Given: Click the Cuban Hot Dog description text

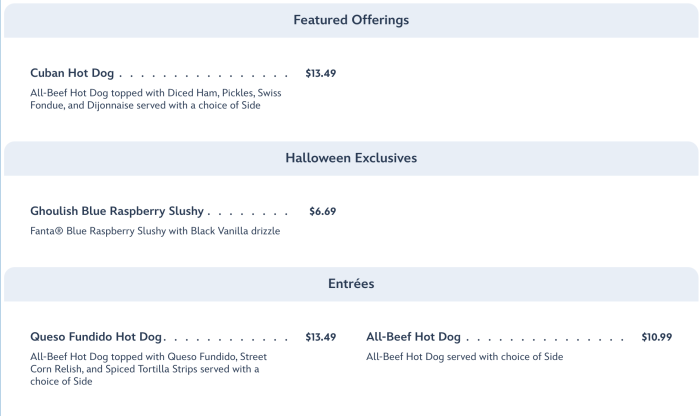Looking at the screenshot, I should [155, 99].
